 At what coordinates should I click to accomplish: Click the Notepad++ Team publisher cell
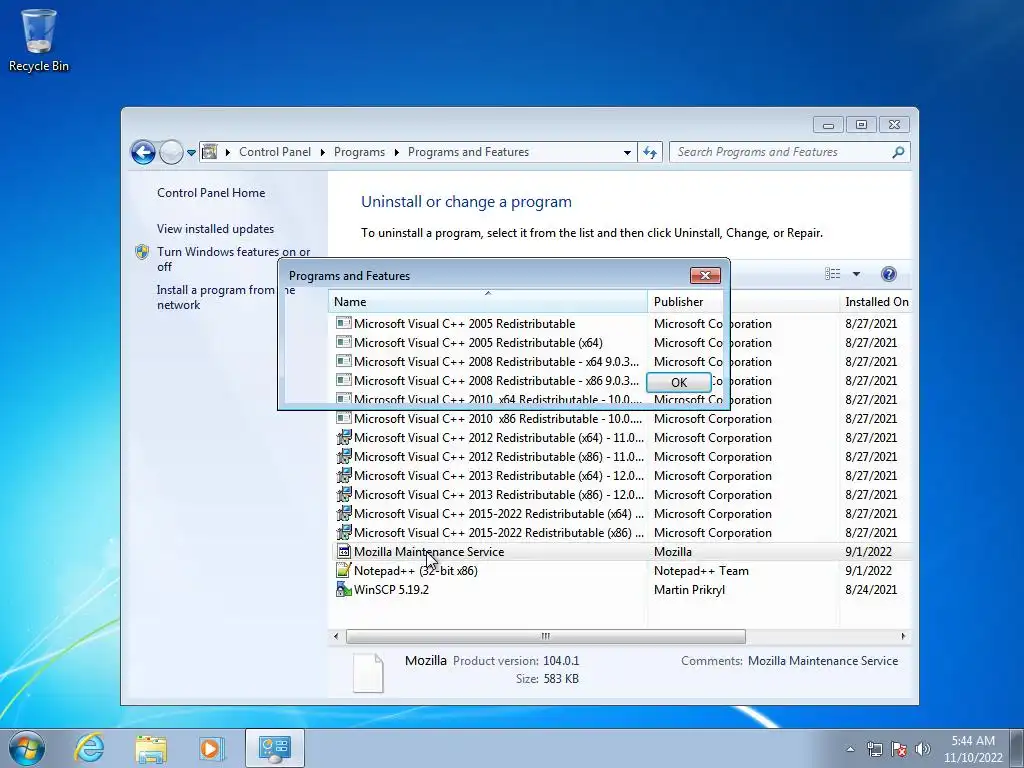click(701, 570)
